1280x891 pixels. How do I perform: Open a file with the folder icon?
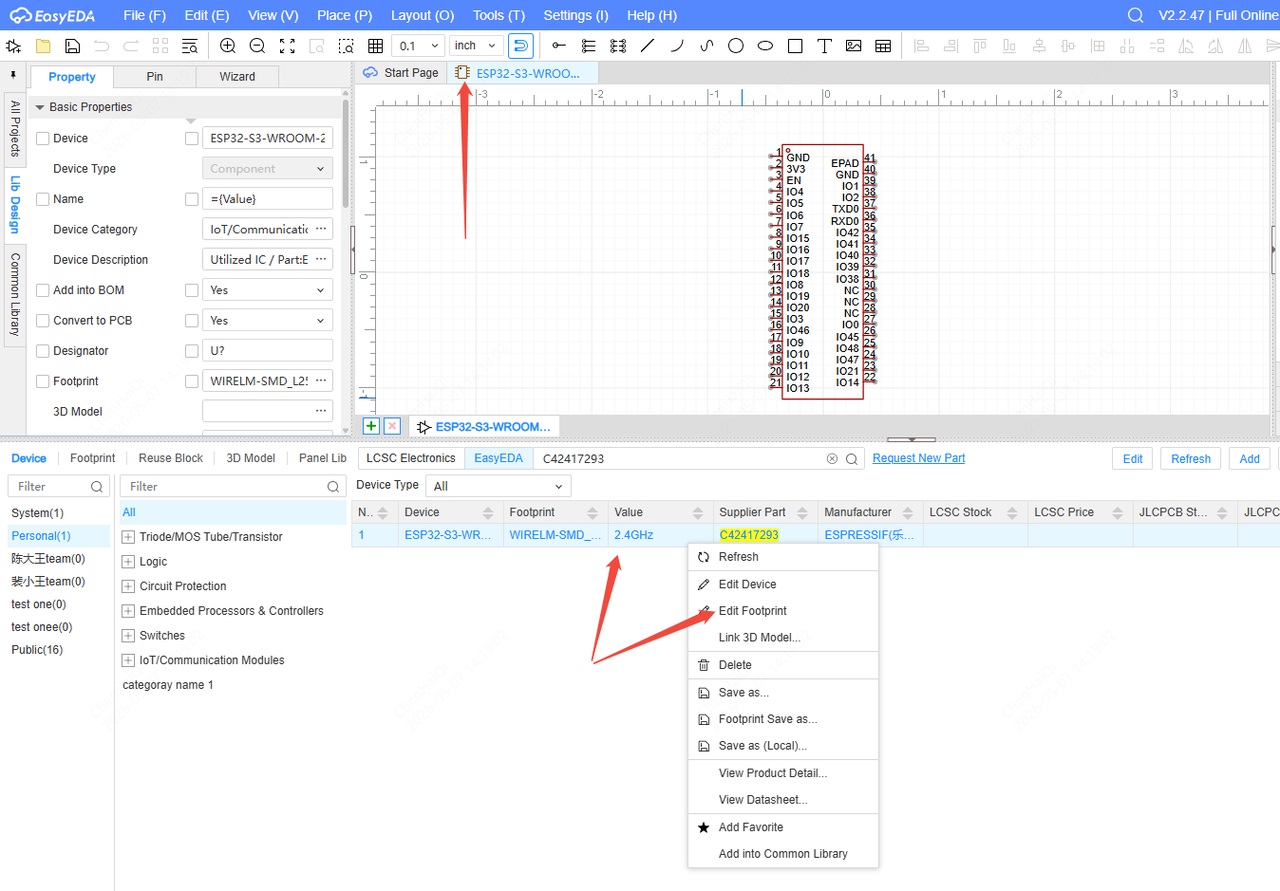[43, 46]
